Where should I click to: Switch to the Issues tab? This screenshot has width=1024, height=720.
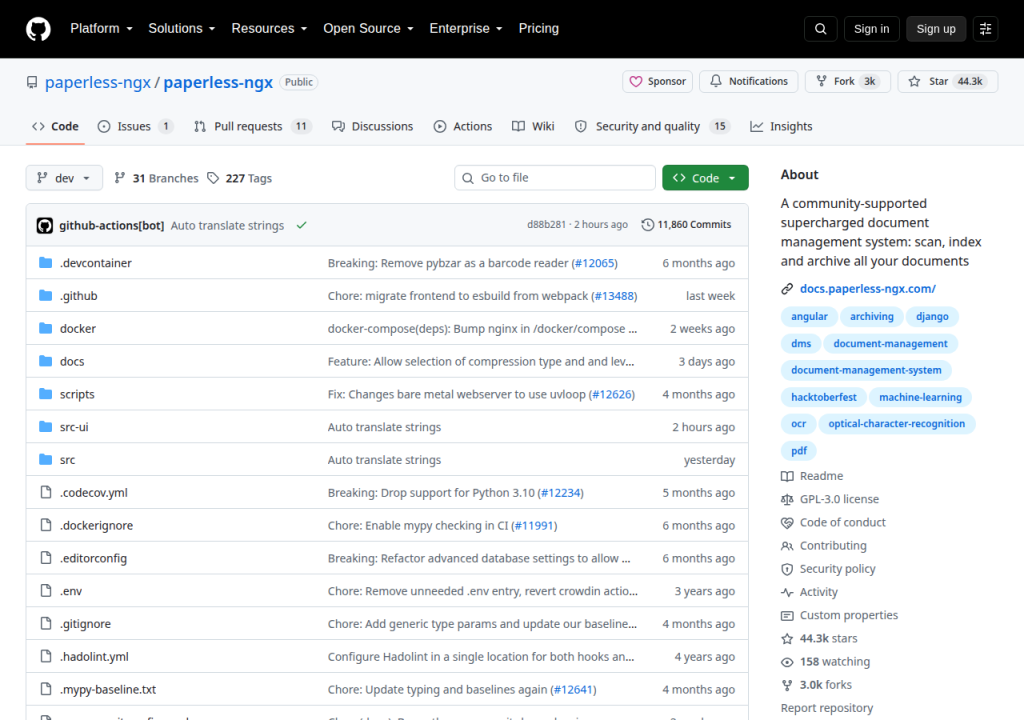click(135, 127)
